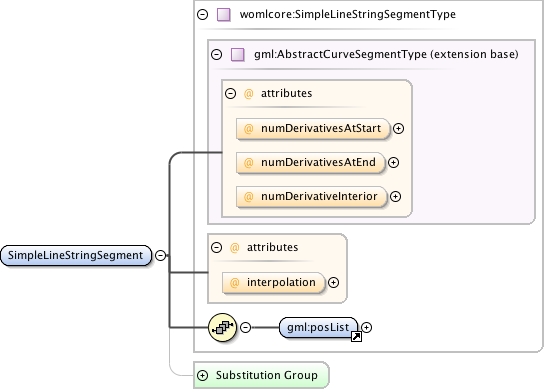The height and width of the screenshot is (392, 545).
Task: Select the numDerivativesAtStart attribute
Action: [313, 129]
